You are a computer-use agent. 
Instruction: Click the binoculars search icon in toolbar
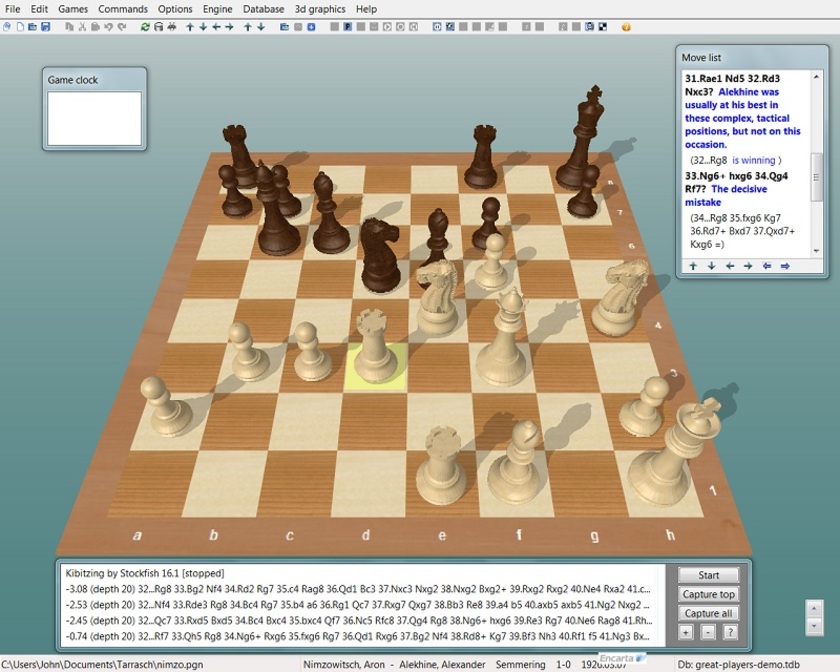172,27
